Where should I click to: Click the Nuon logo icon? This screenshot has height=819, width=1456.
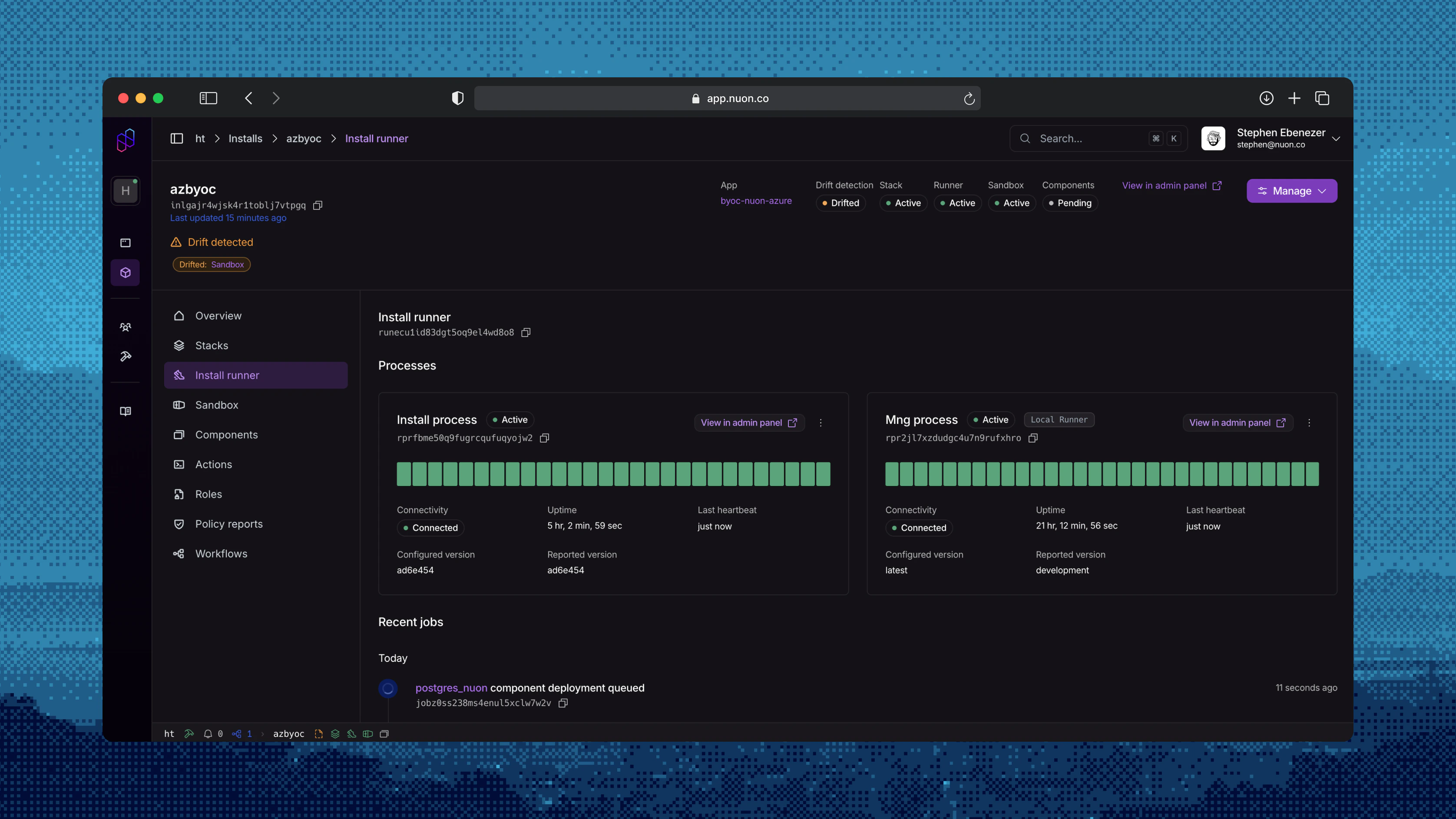126,139
